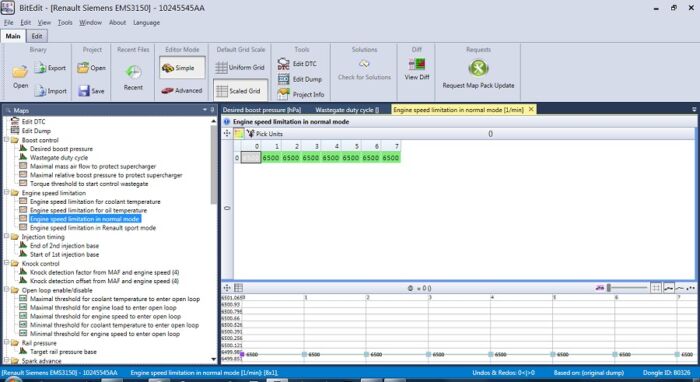Open the Language menu

(x=146, y=22)
